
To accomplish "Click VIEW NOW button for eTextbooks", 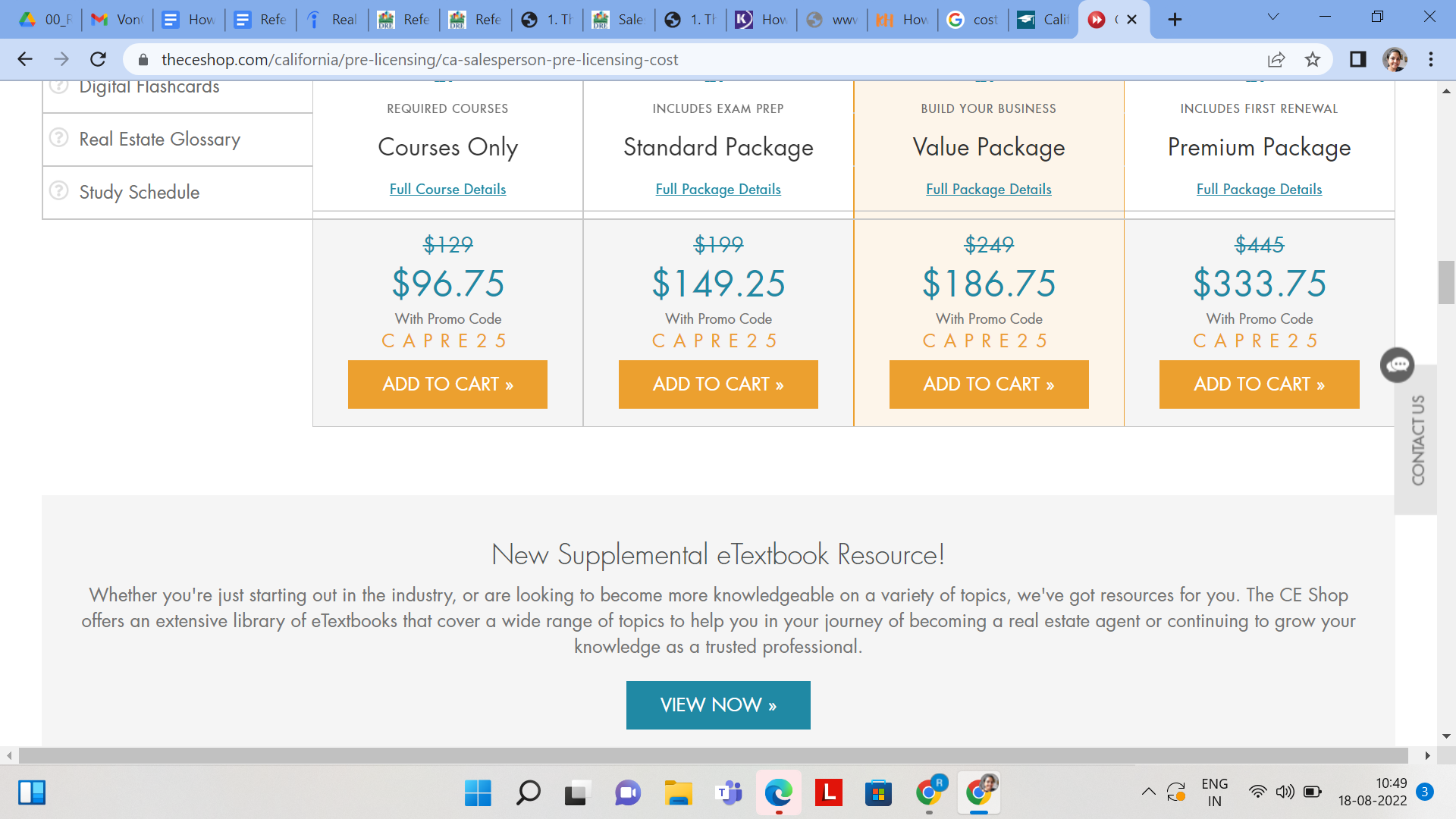I will [x=718, y=705].
